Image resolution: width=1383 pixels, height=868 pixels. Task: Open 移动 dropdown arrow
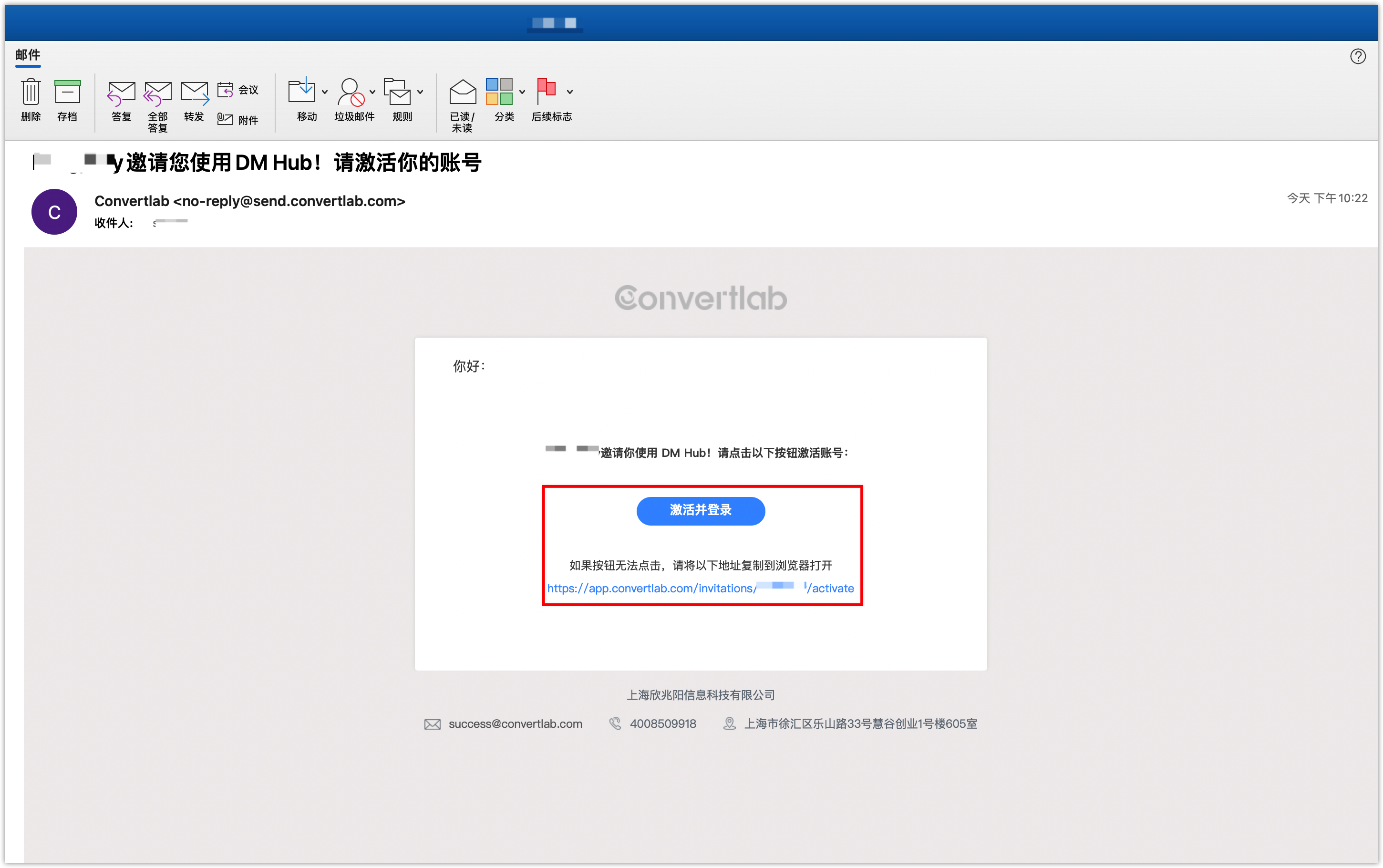325,92
